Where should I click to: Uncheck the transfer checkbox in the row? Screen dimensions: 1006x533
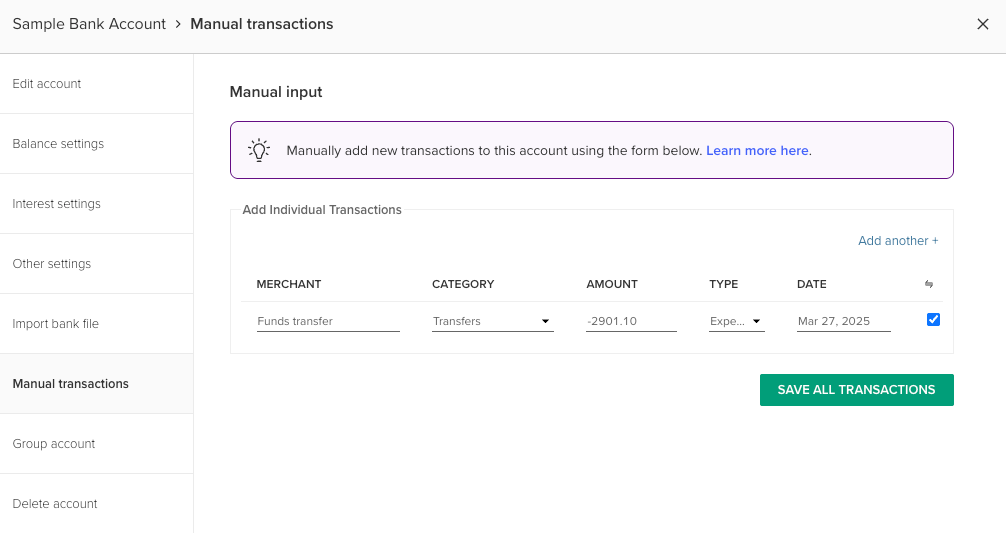pos(933,319)
